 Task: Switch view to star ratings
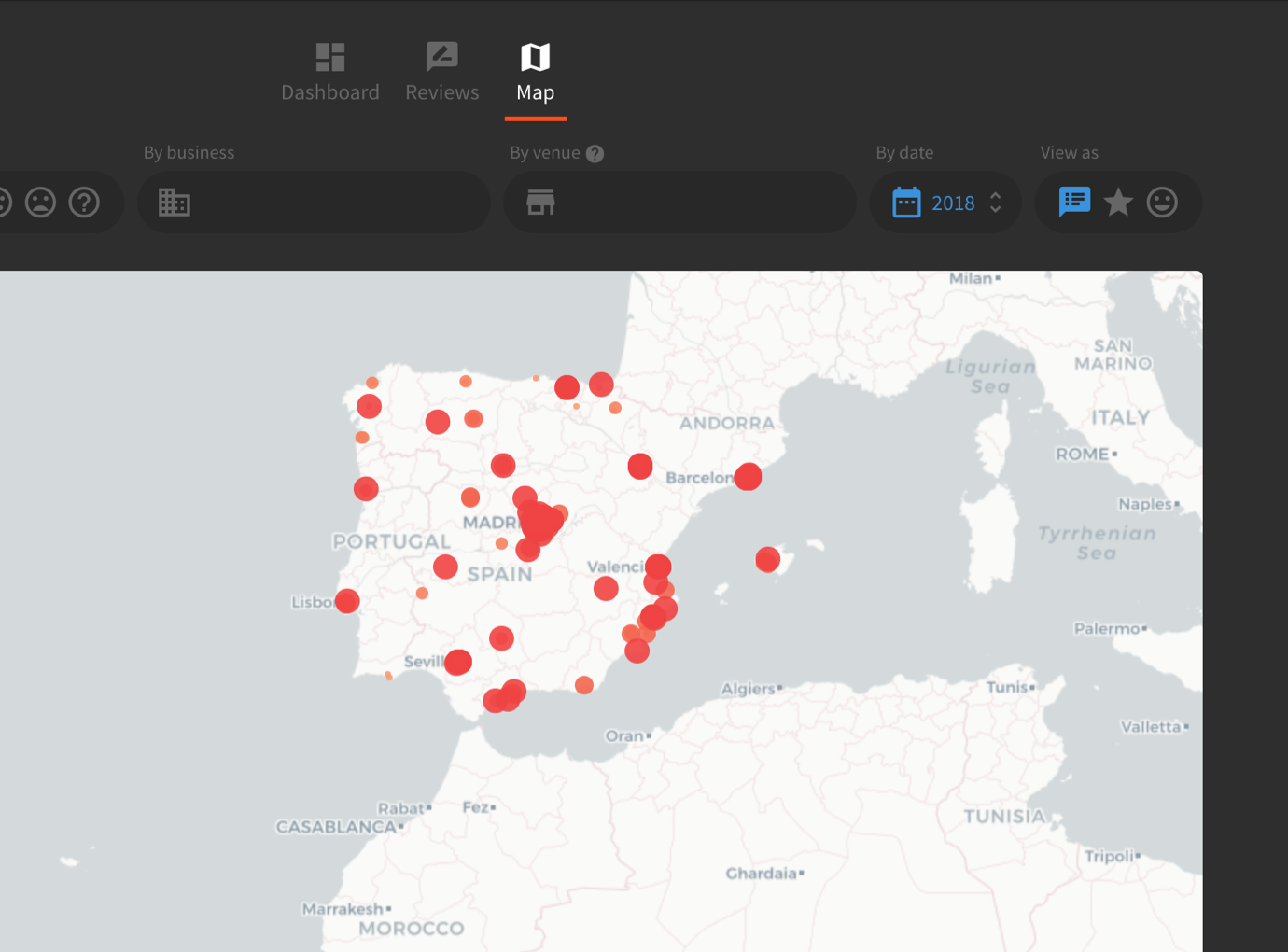(x=1118, y=203)
